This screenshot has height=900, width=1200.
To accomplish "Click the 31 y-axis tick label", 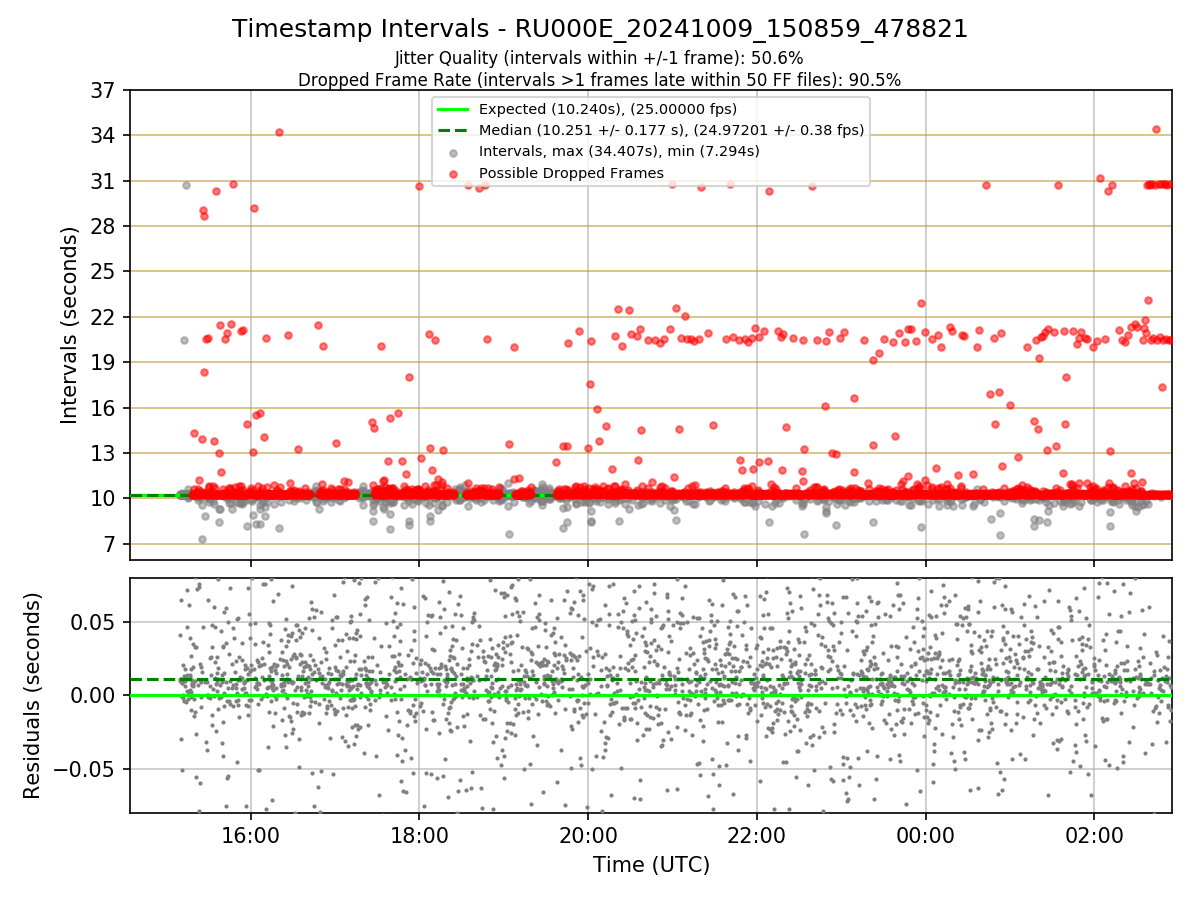I will [105, 181].
